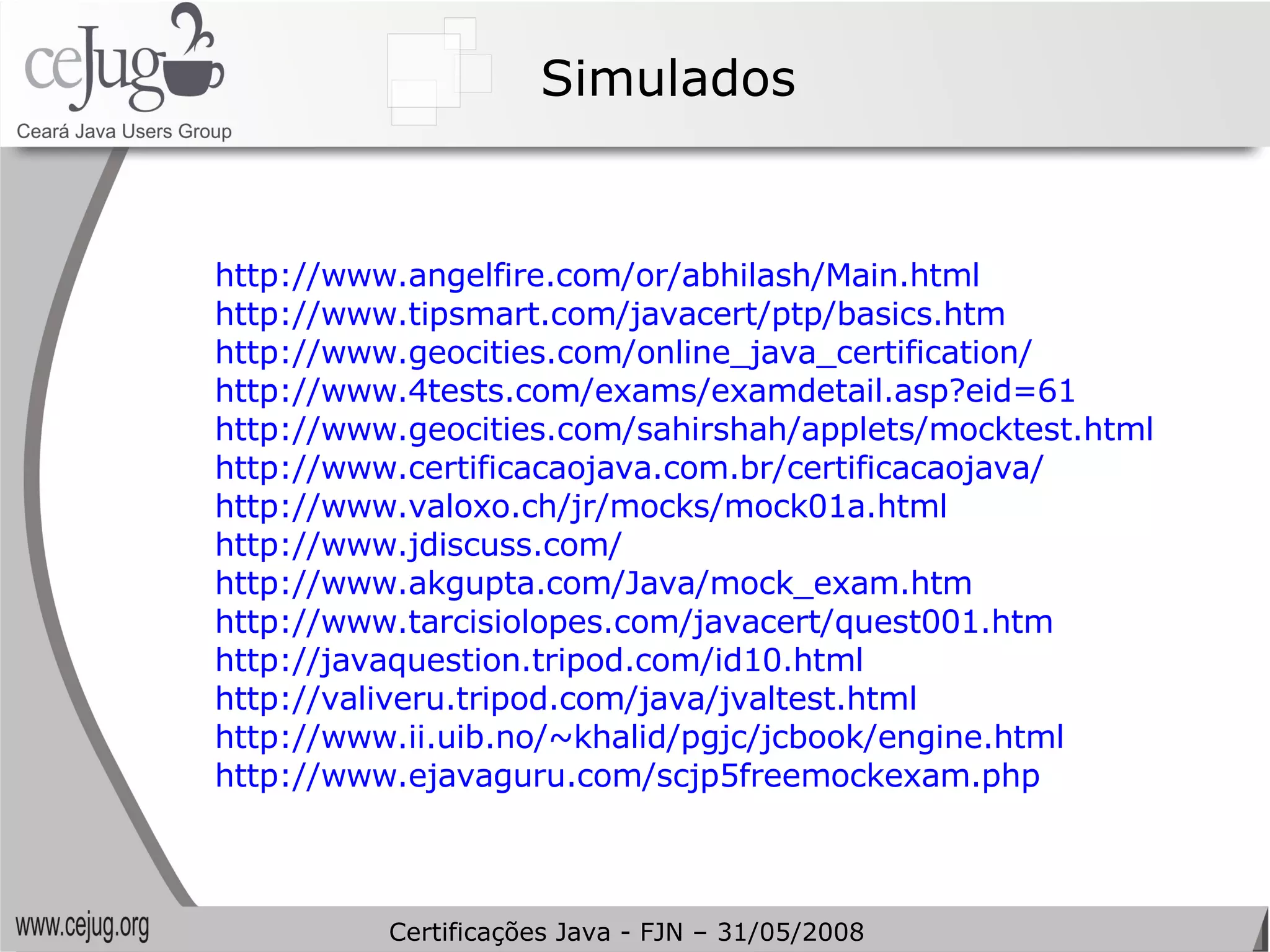
Task: Click the www.cejug.org footer text
Action: 82,927
